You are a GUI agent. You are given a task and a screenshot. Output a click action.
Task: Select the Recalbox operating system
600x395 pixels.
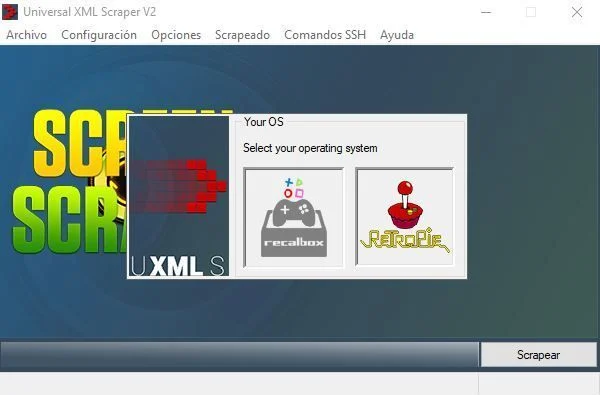point(293,217)
